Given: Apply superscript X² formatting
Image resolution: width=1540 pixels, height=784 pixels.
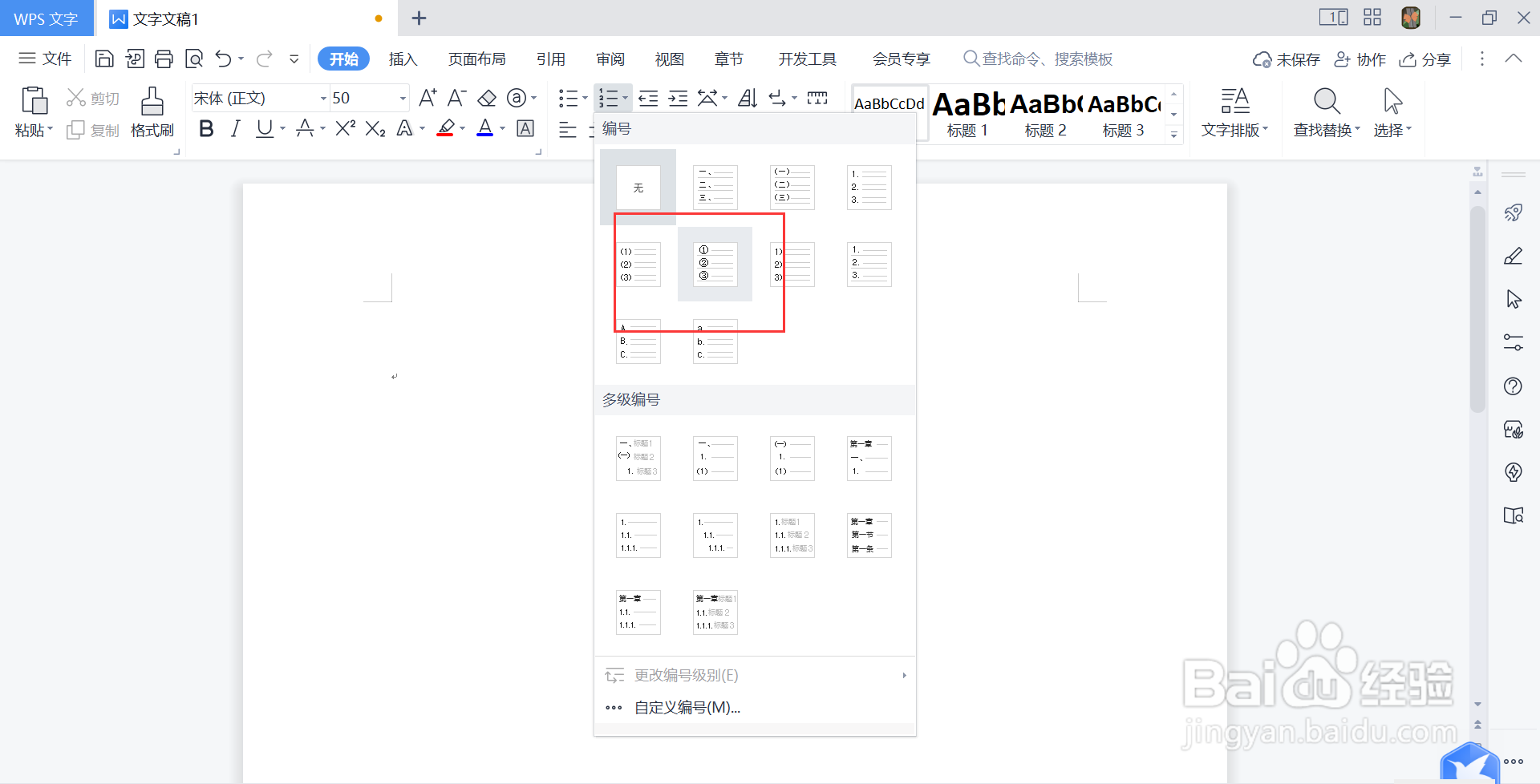Looking at the screenshot, I should (346, 128).
